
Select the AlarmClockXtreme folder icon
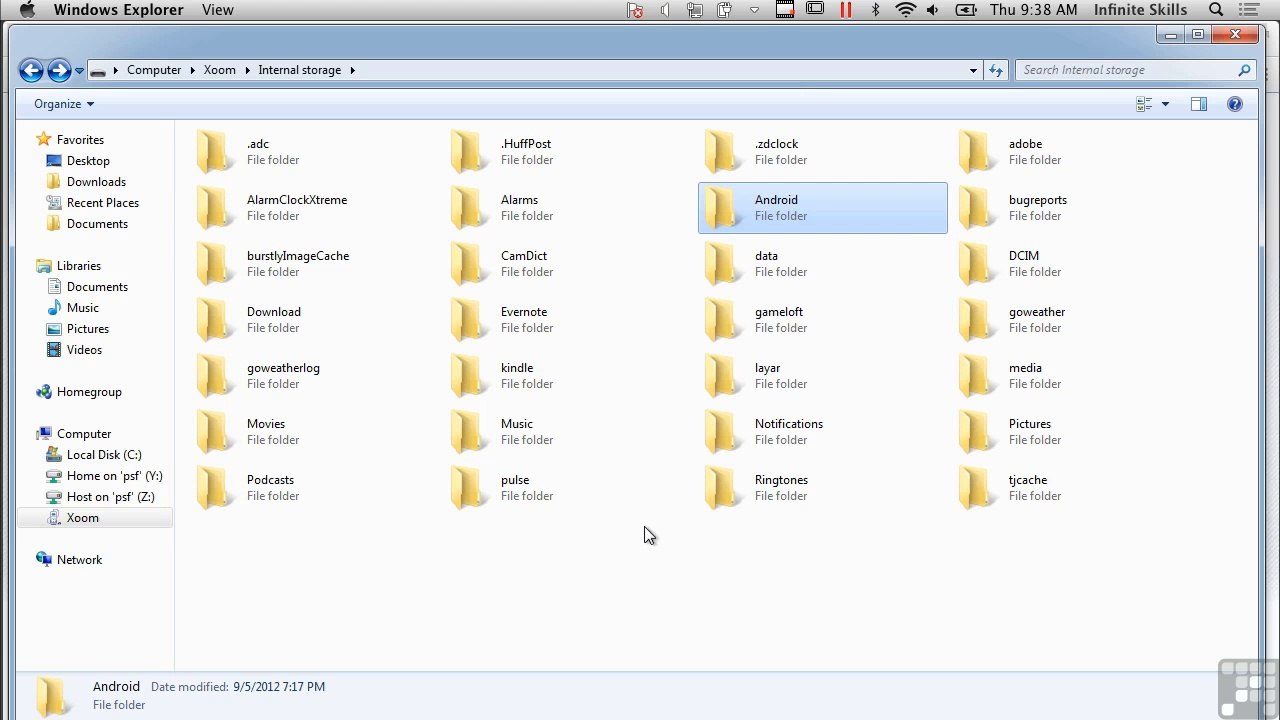[213, 208]
